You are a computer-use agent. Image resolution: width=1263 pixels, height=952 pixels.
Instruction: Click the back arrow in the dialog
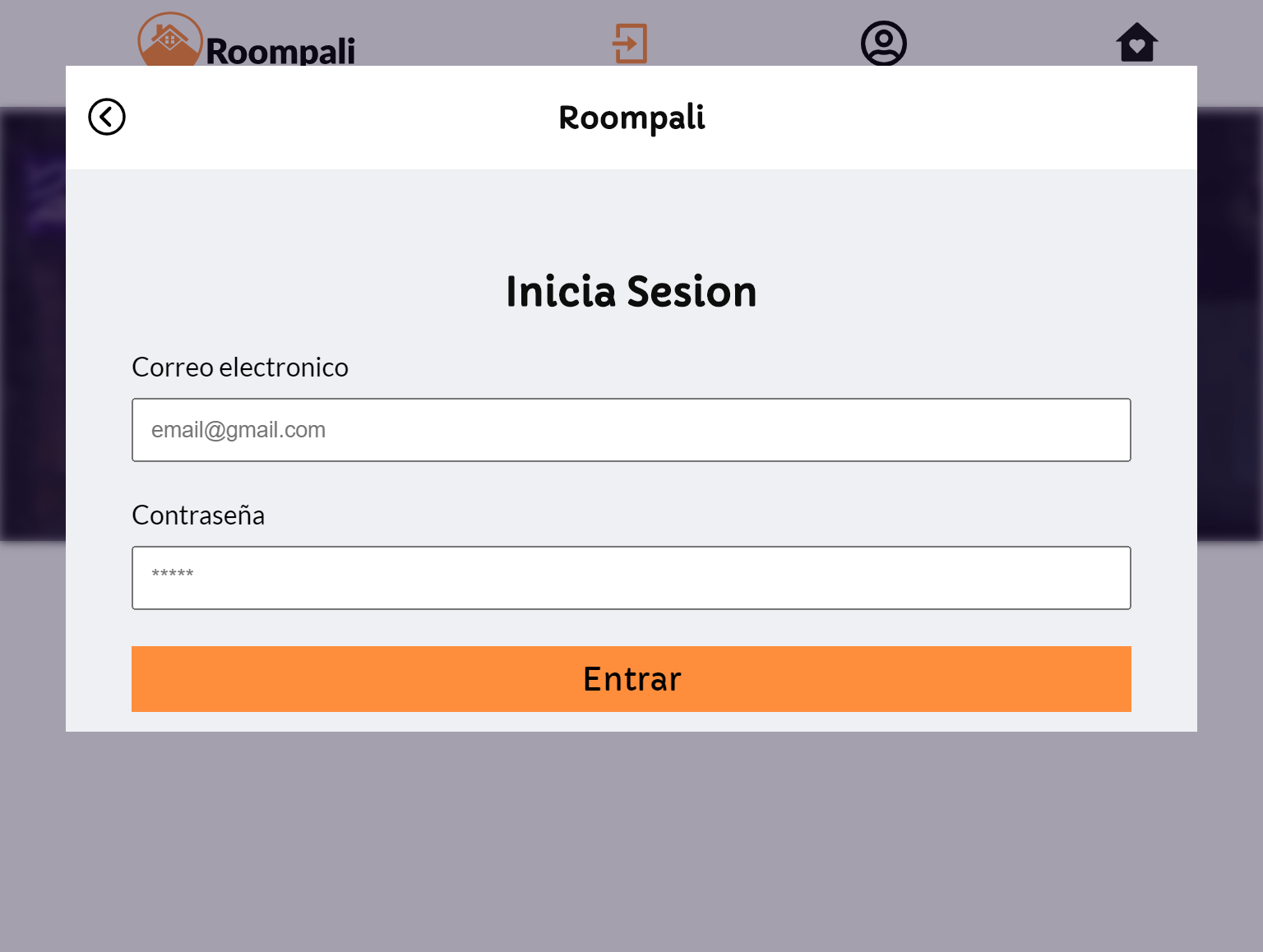pos(107,117)
